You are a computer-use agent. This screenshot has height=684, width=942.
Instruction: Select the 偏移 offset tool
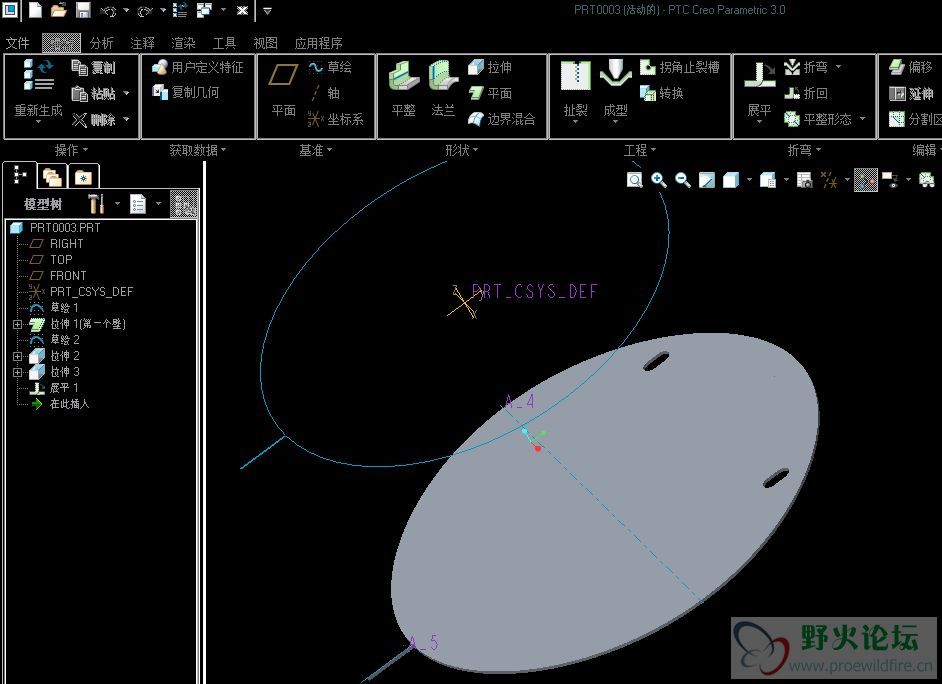911,67
